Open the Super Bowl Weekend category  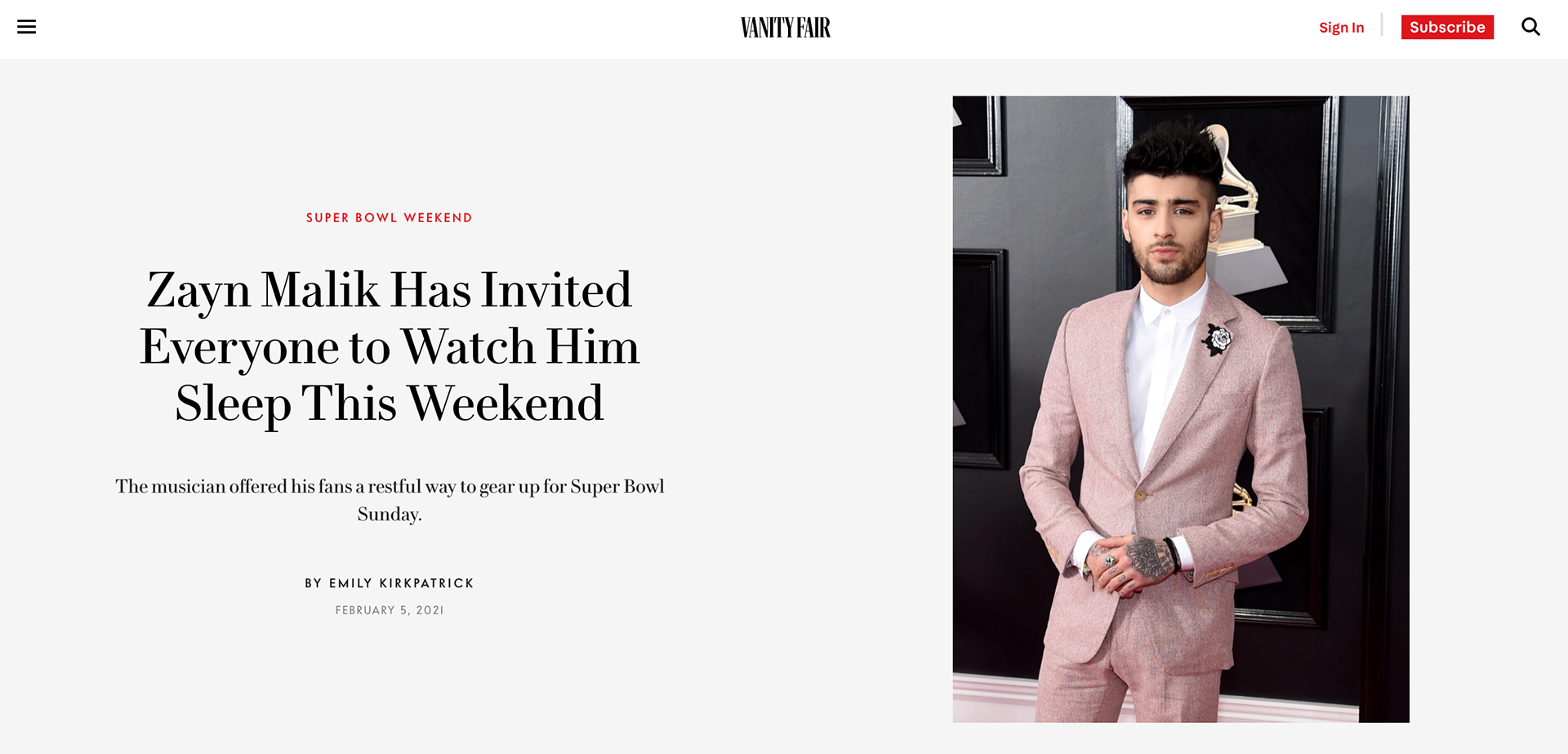click(x=390, y=218)
